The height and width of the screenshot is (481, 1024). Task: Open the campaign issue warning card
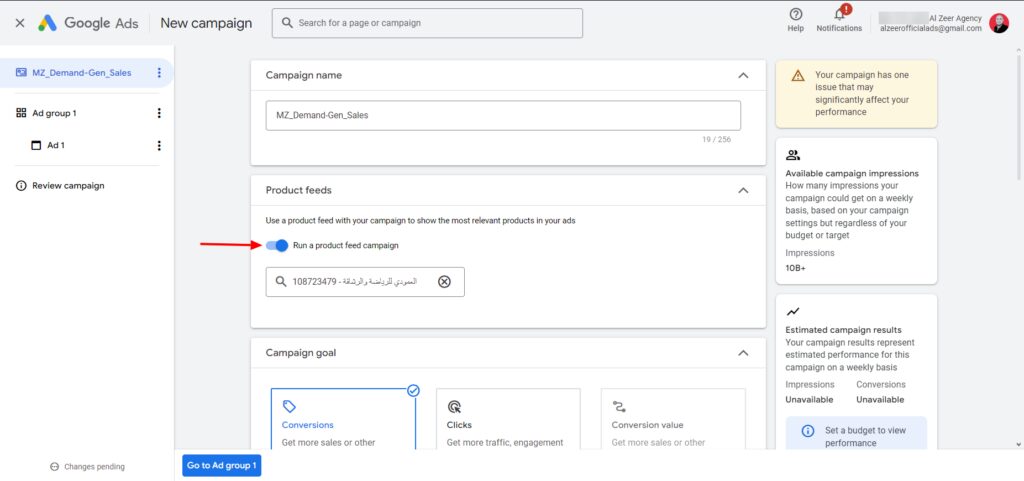[856, 94]
